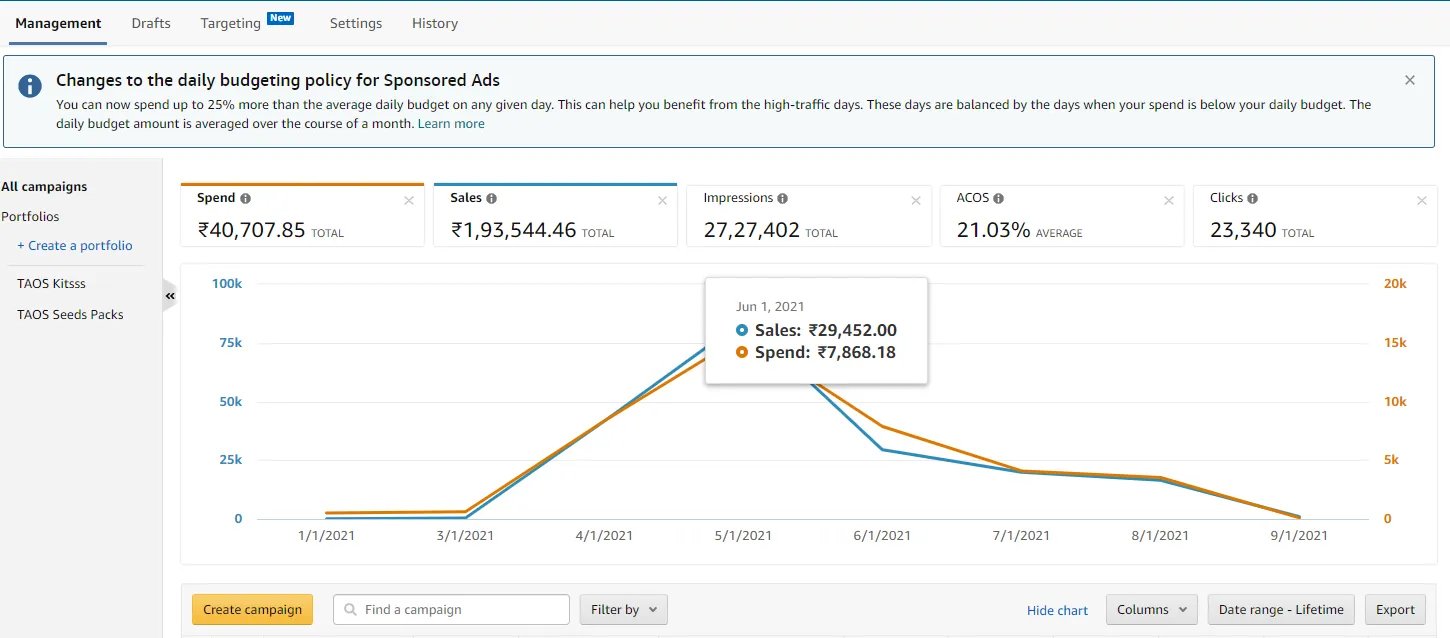This screenshot has height=638, width=1450.
Task: Click the Impressions info icon
Action: click(x=782, y=198)
